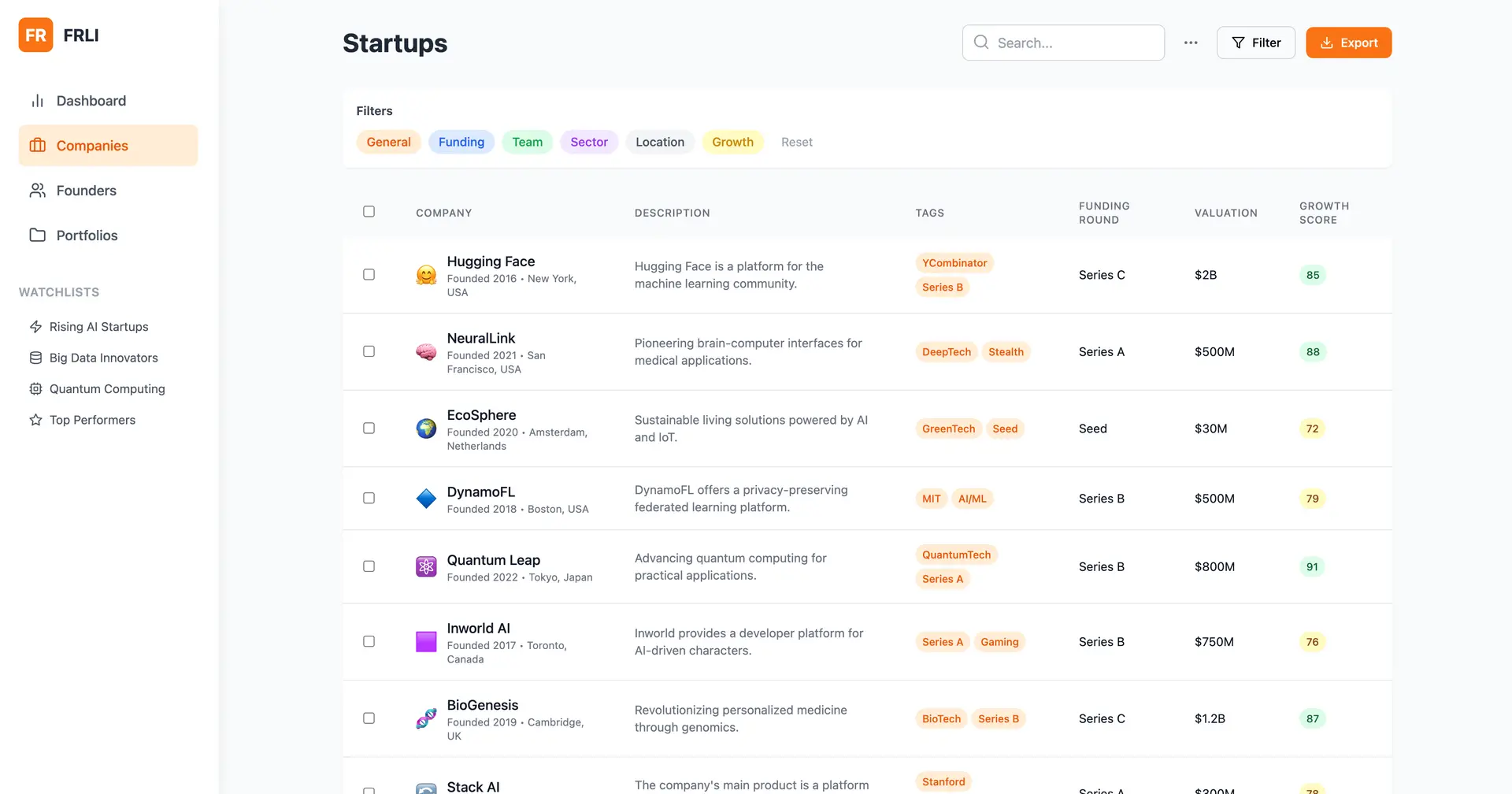Viewport: 1512px width, 794px height.
Task: Select the Funding filter tab
Action: point(461,142)
